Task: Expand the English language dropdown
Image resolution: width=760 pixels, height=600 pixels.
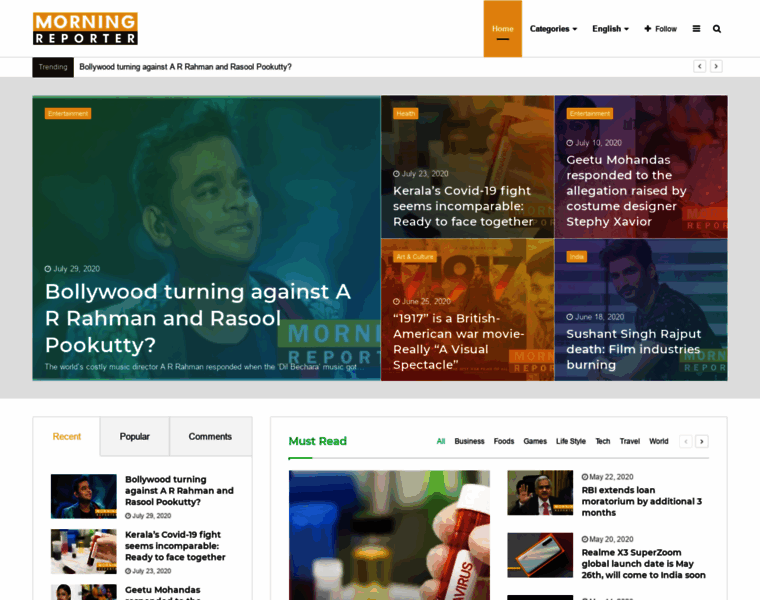Action: [610, 29]
